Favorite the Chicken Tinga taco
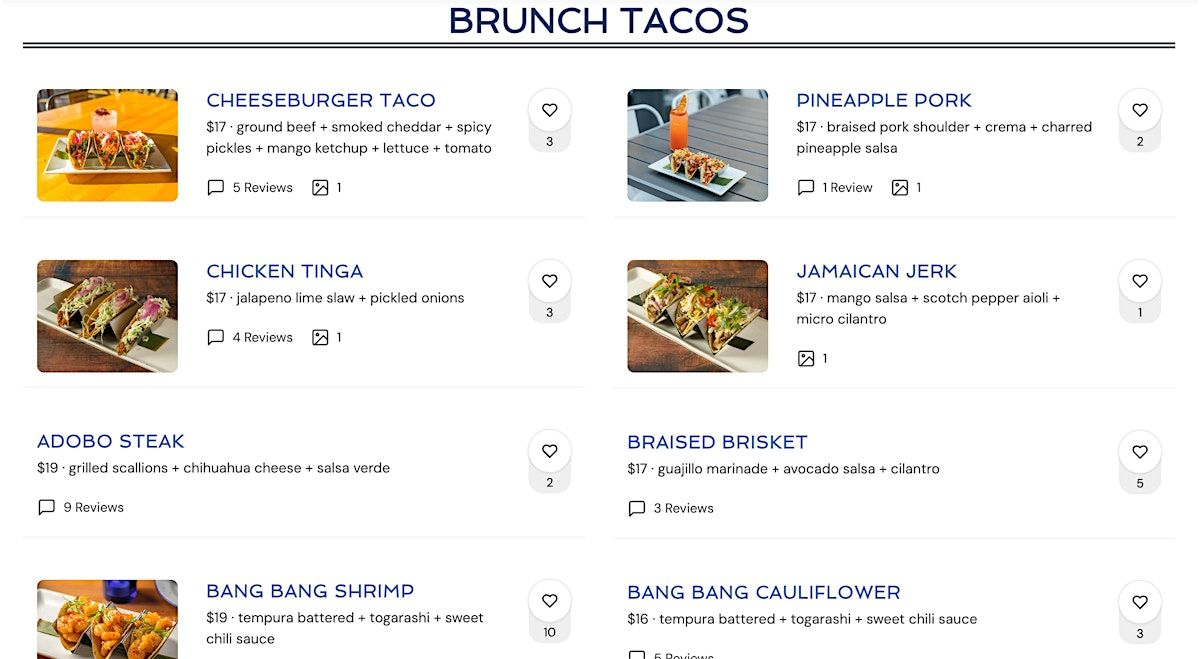The width and height of the screenshot is (1200, 659). click(x=549, y=281)
